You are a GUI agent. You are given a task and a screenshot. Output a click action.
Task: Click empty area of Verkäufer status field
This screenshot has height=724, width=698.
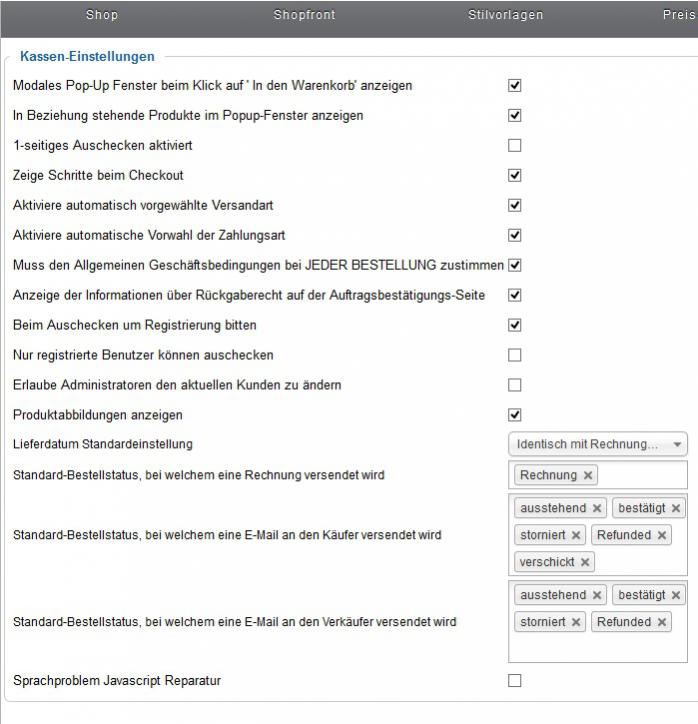[x=597, y=648]
